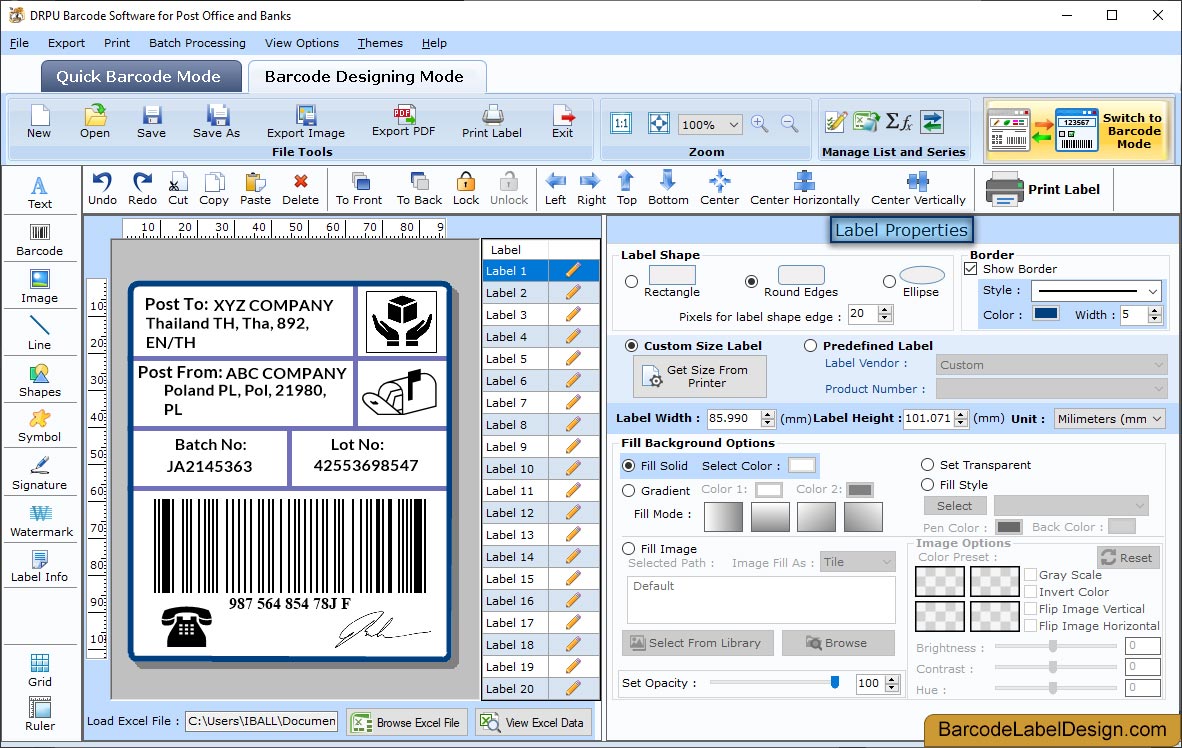The height and width of the screenshot is (748, 1182).
Task: Select Gradient fill background option
Action: (629, 490)
